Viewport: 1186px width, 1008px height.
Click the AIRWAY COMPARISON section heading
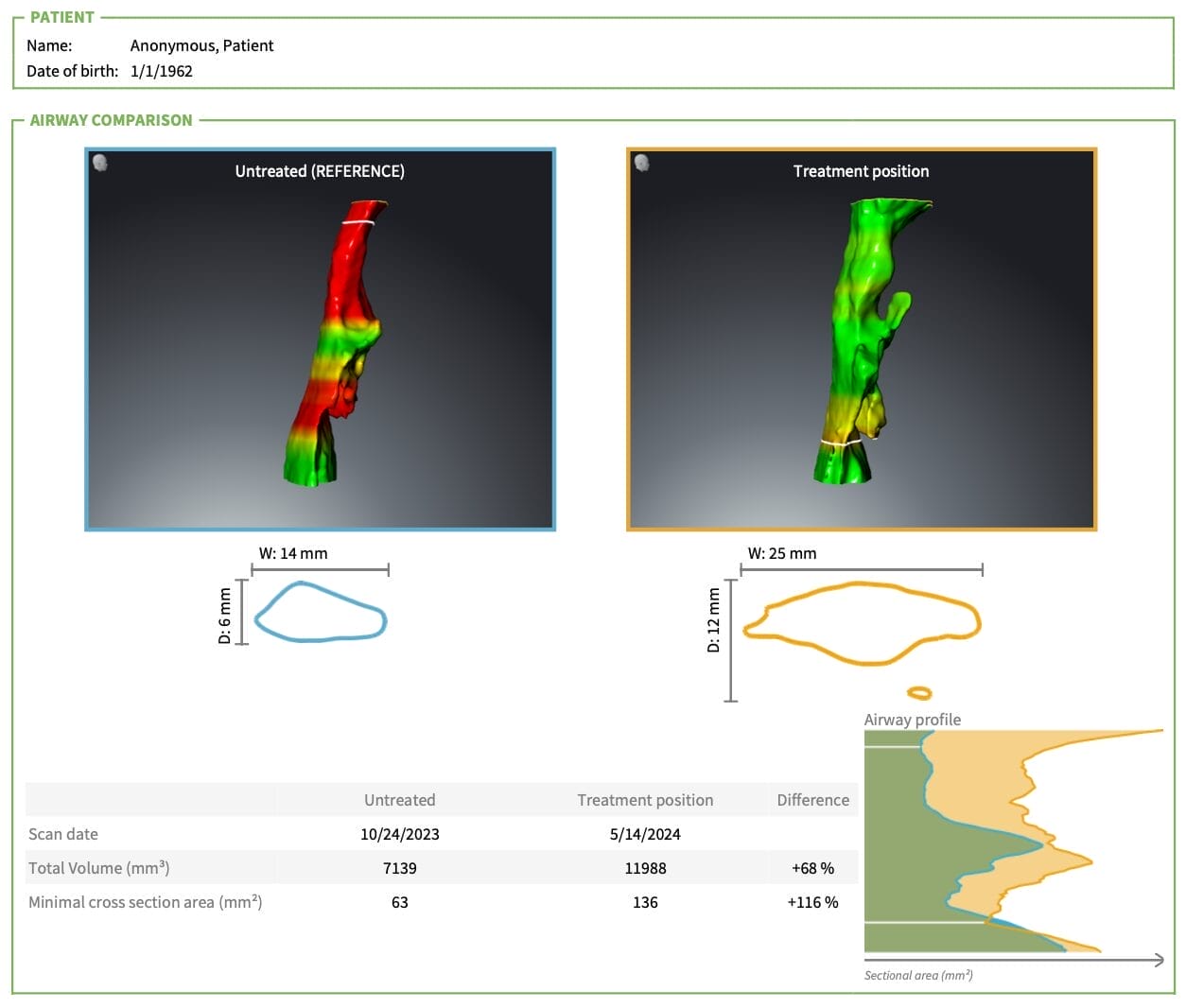pos(111,120)
